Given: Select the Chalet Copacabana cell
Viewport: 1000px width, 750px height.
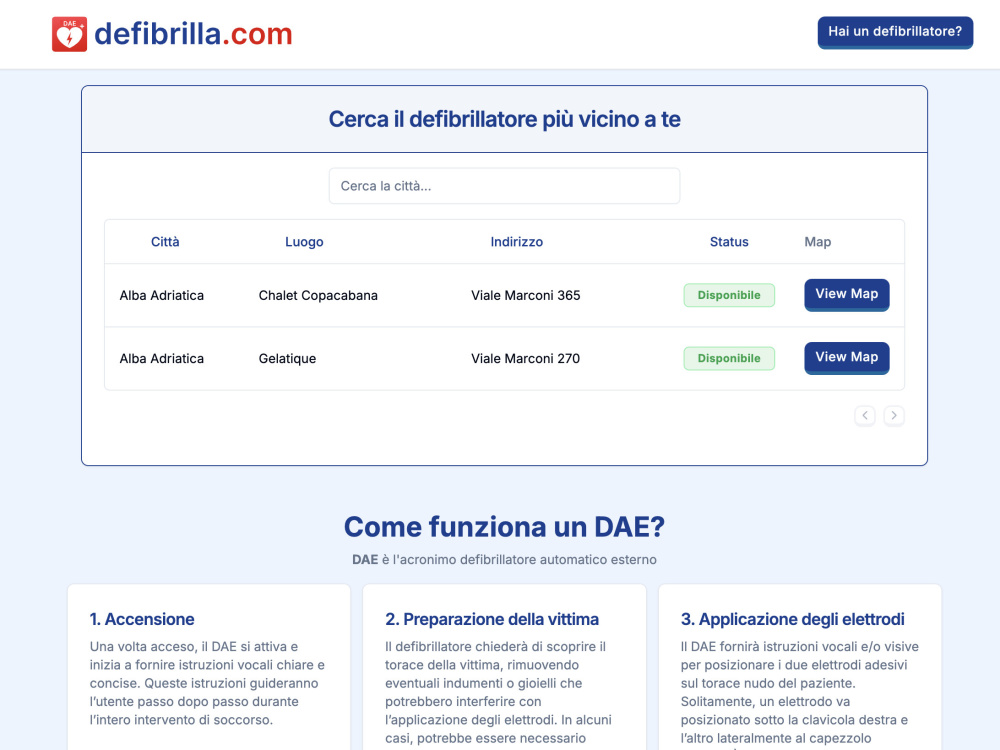Looking at the screenshot, I should click(x=318, y=295).
